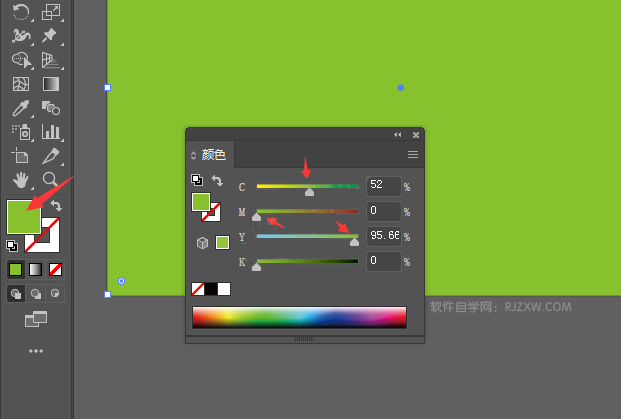Apply None mode button in toolbar
621x419 pixels.
[x=55, y=270]
